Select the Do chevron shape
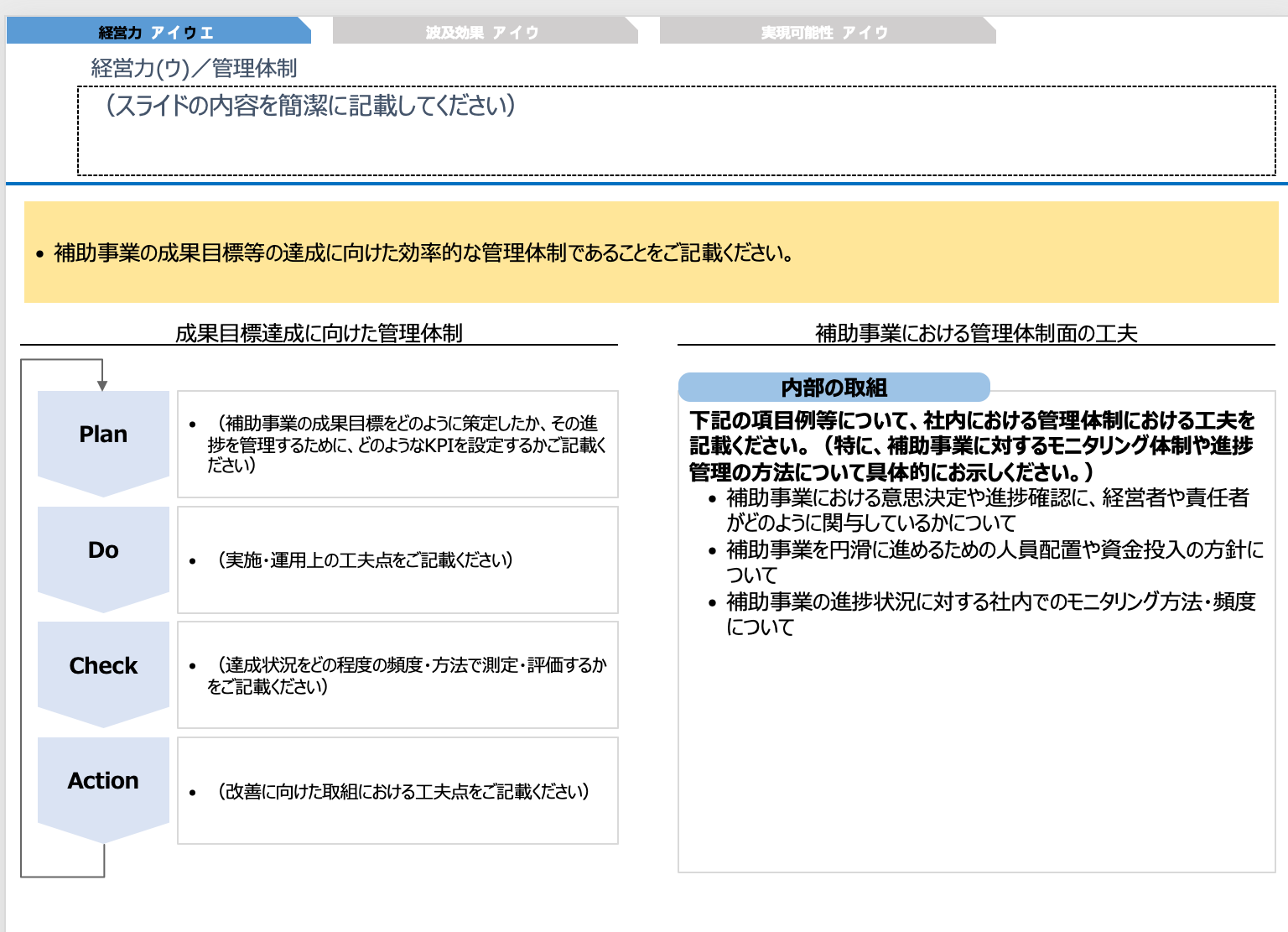The height and width of the screenshot is (932, 1288). [102, 549]
